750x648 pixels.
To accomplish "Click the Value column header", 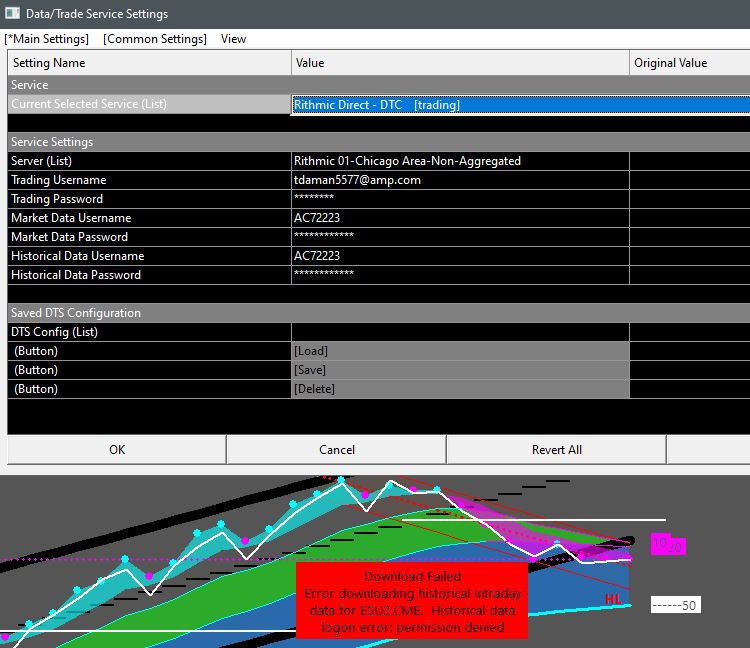I will 460,63.
